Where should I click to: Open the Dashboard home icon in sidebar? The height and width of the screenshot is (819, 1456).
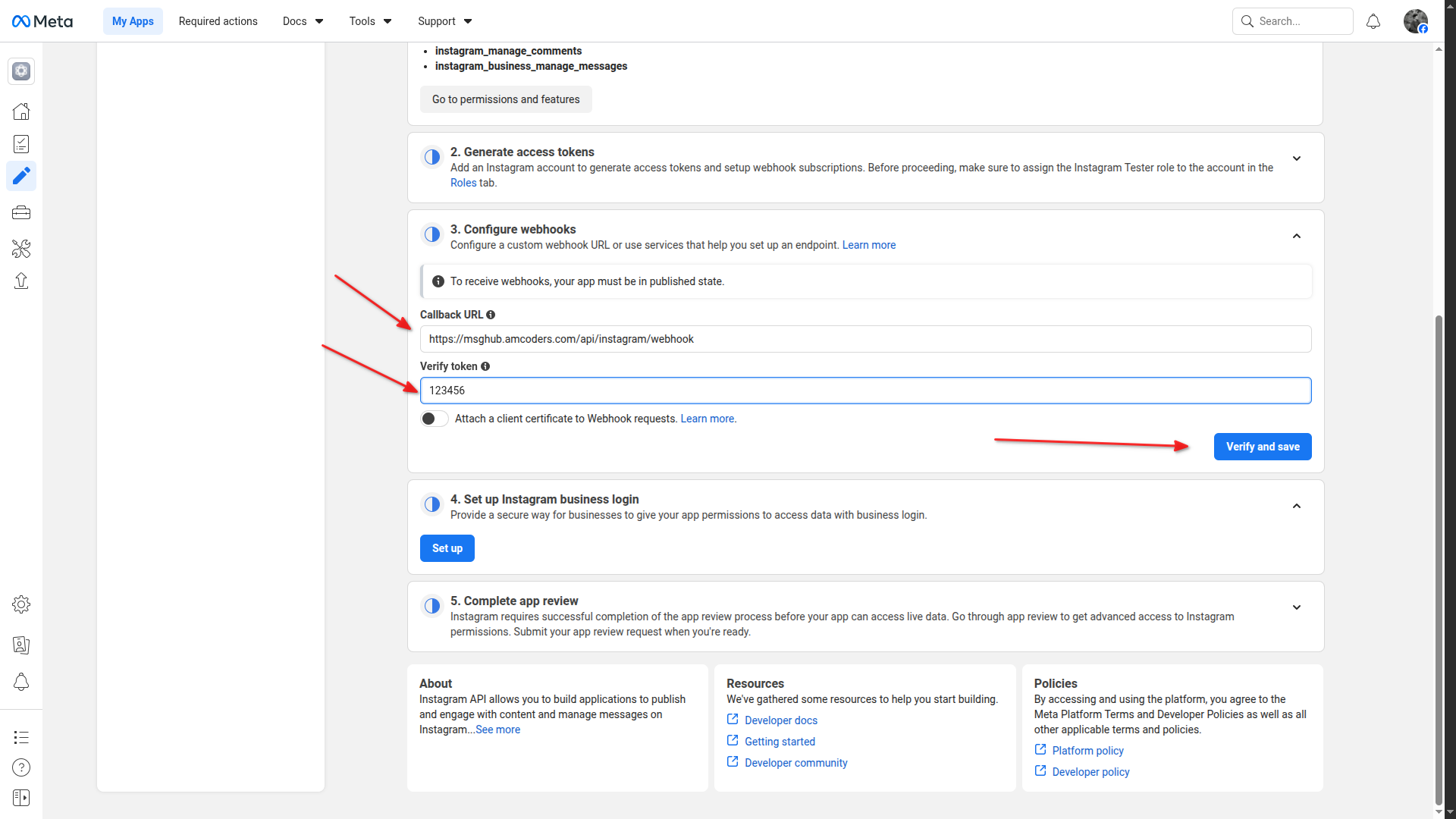[x=21, y=111]
